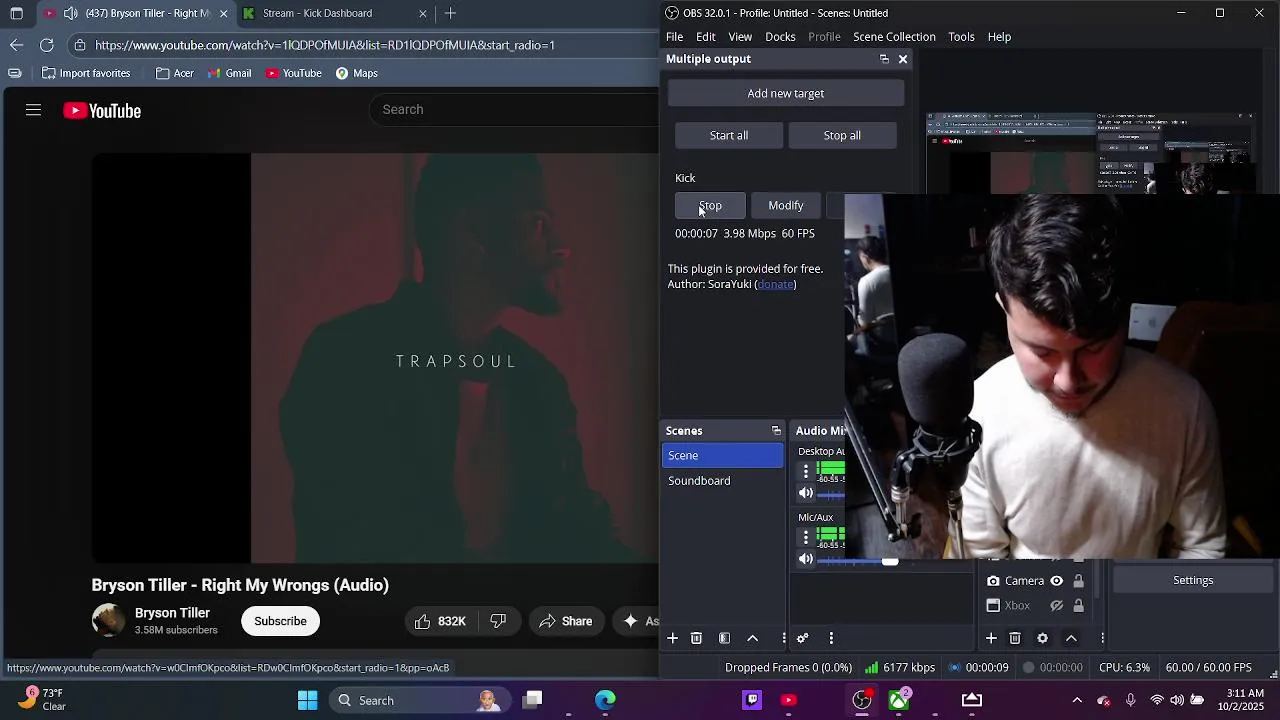Open favorites bar toggle icon
Screen dimensions: 1280x720
(x=15, y=73)
